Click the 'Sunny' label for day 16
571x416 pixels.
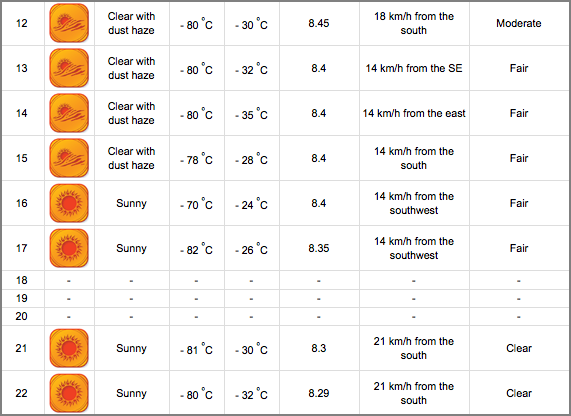click(131, 203)
